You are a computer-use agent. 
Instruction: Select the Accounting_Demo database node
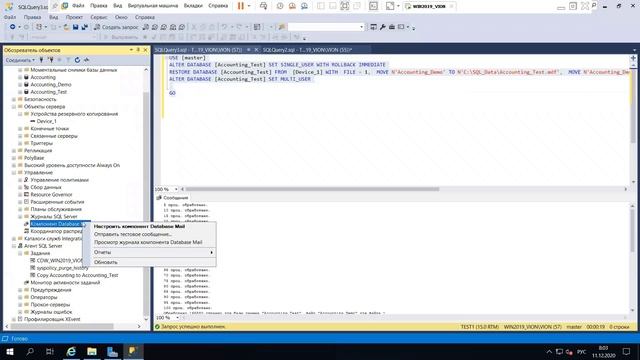click(51, 84)
